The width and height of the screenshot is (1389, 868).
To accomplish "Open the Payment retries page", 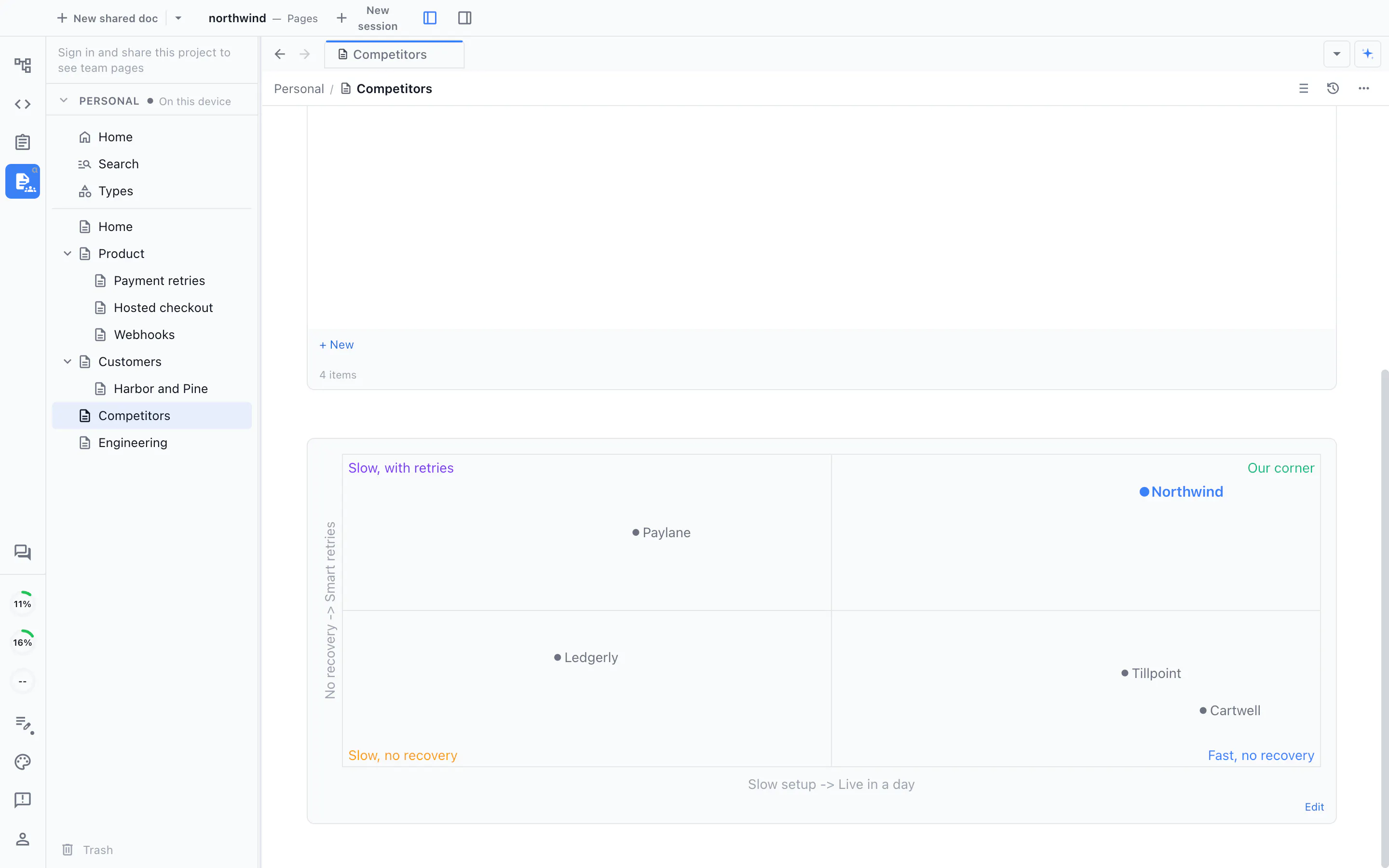I will [x=152, y=281].
